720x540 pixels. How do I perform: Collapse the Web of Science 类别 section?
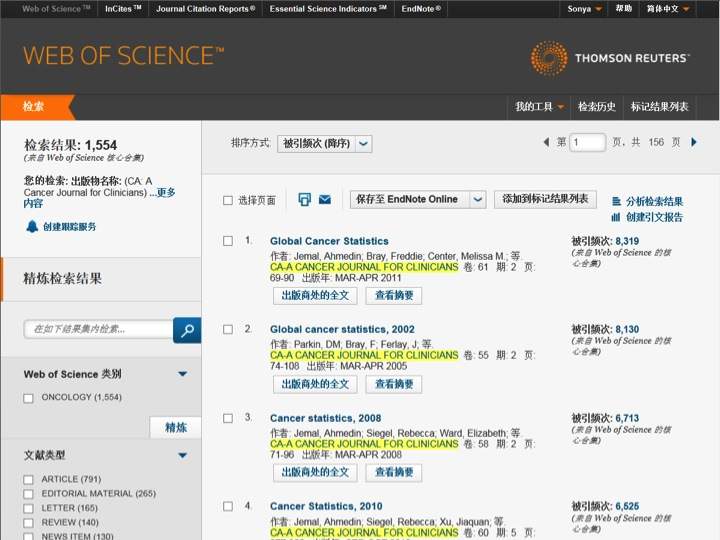[182, 374]
